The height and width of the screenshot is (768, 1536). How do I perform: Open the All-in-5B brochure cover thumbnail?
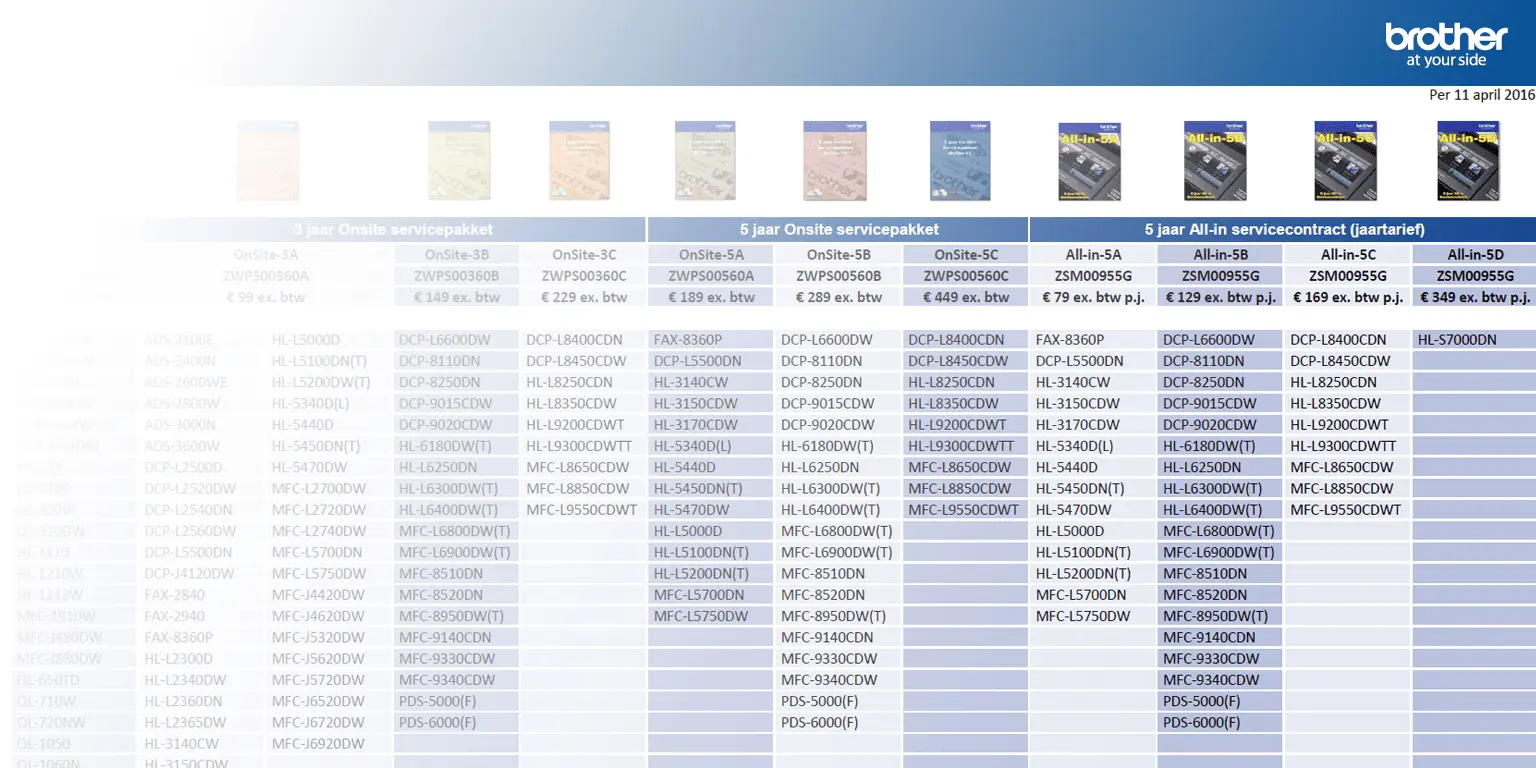(1215, 161)
